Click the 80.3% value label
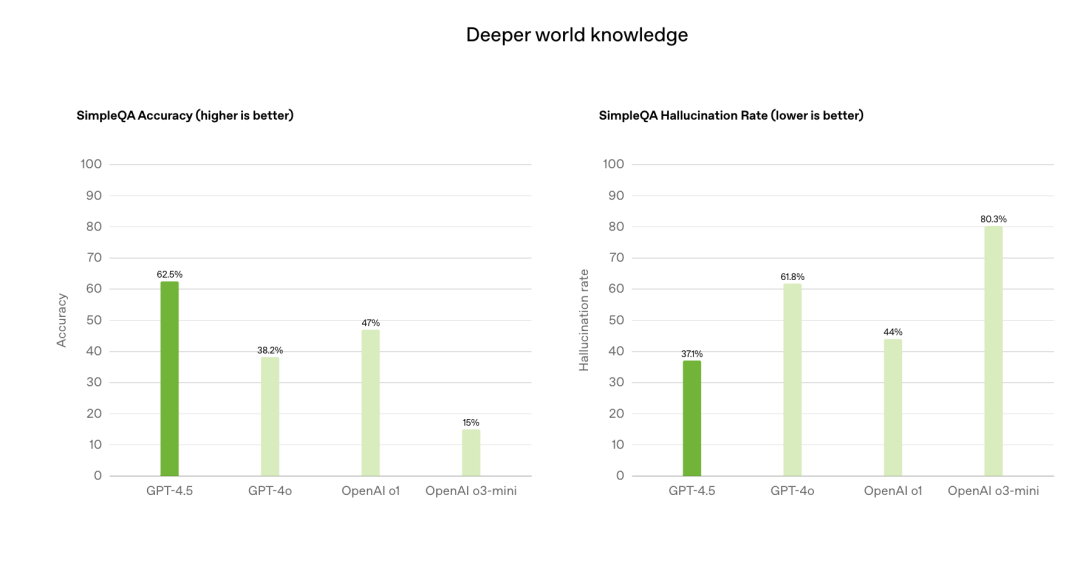1080x583 pixels. click(993, 219)
